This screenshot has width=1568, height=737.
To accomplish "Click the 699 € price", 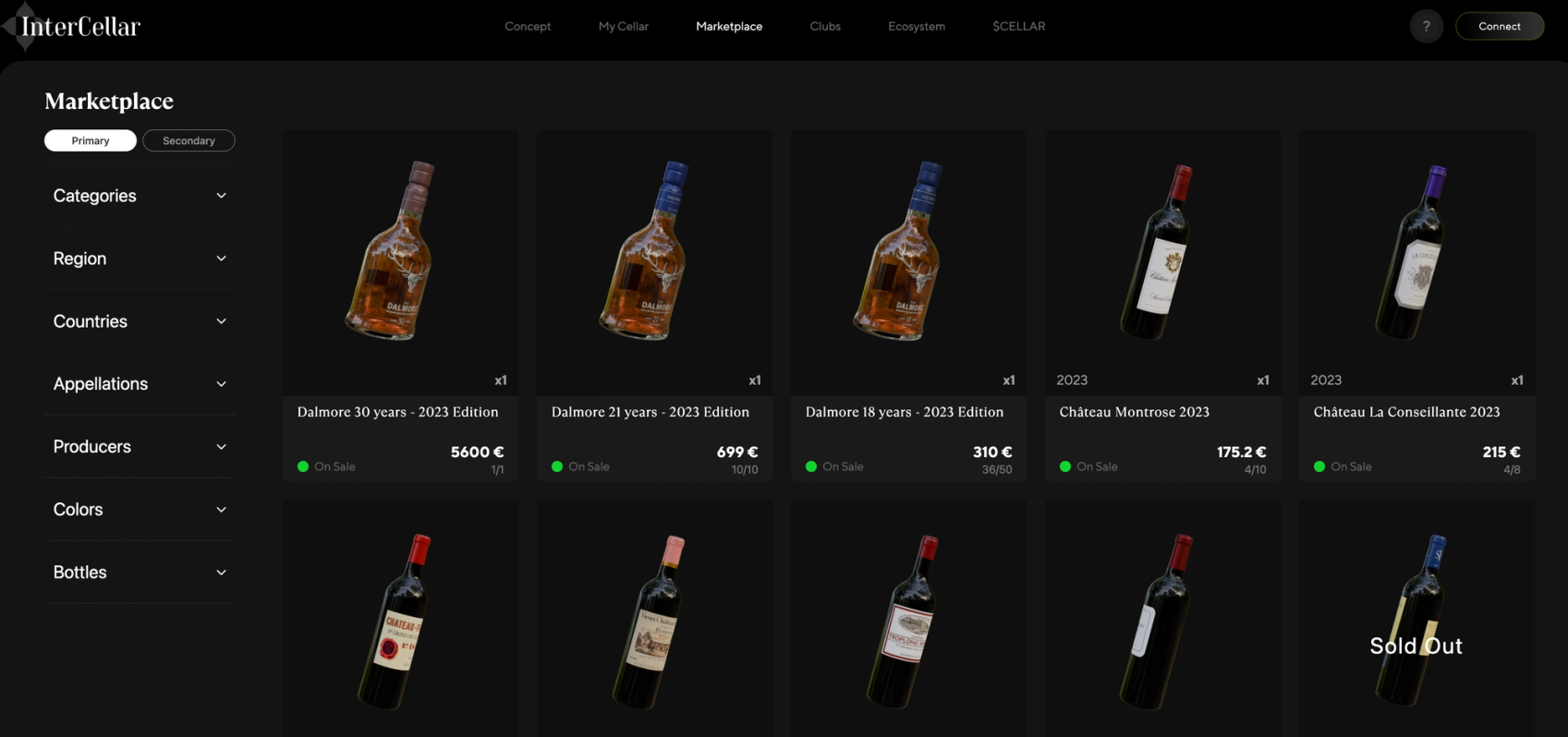I will tap(737, 452).
